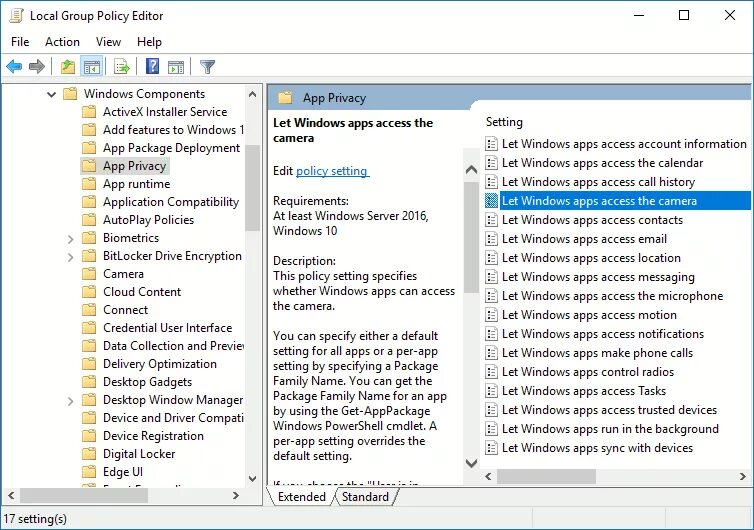Click the description pane scroll up arrow

(x=472, y=170)
